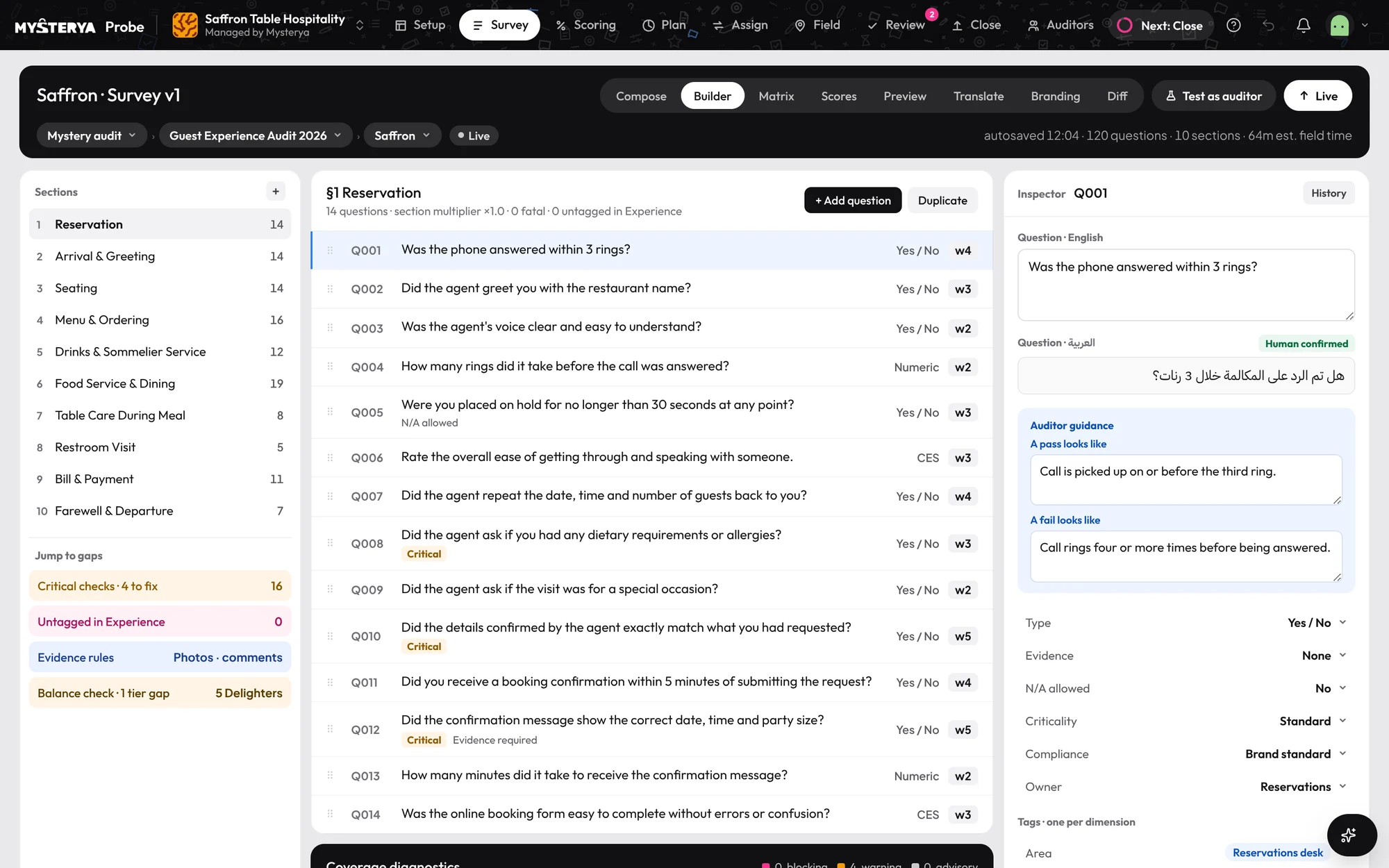Switch to the Compose tab
This screenshot has width=1389, height=868.
[641, 96]
